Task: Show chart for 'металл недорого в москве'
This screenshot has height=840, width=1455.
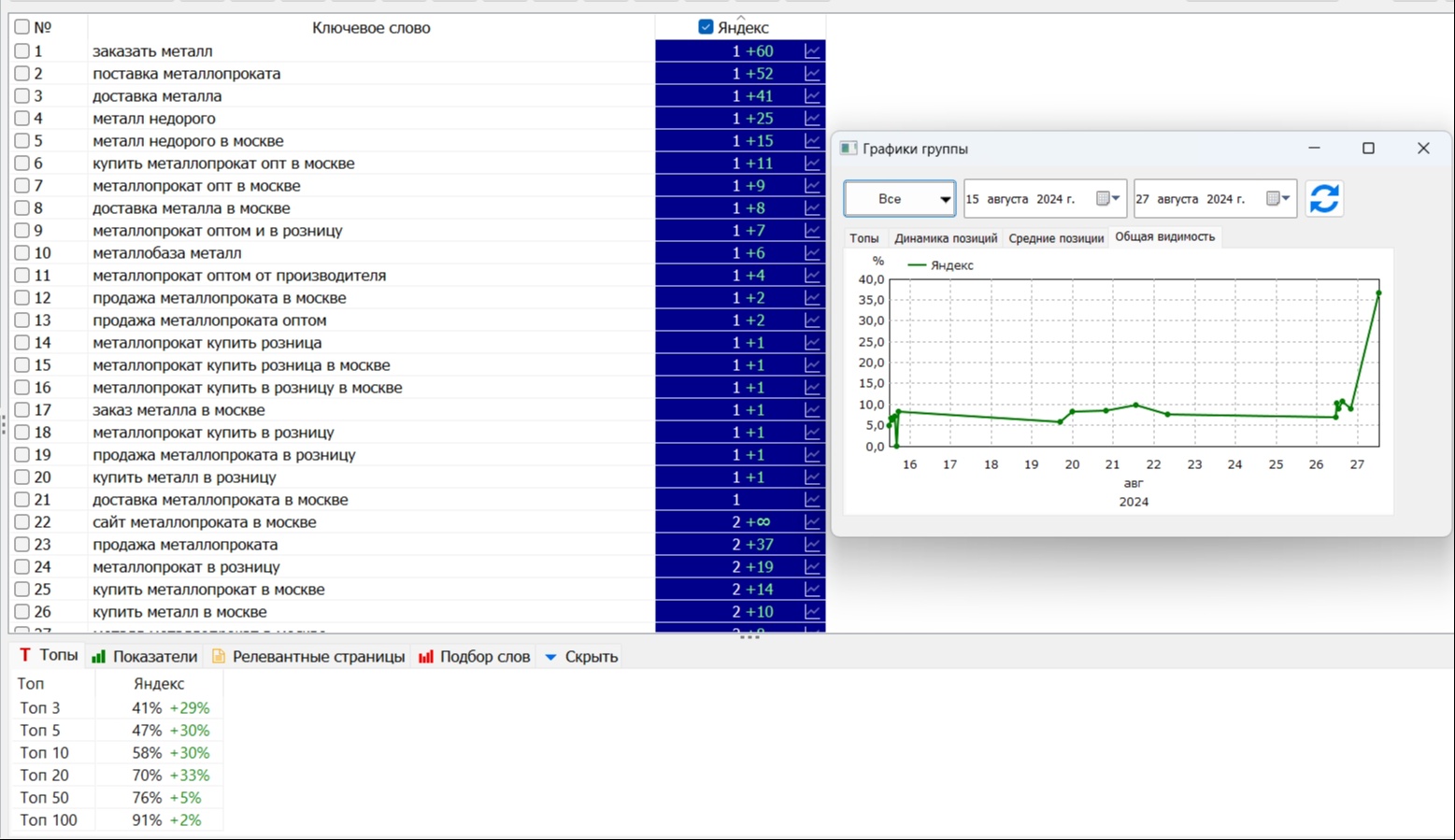Action: 812,141
